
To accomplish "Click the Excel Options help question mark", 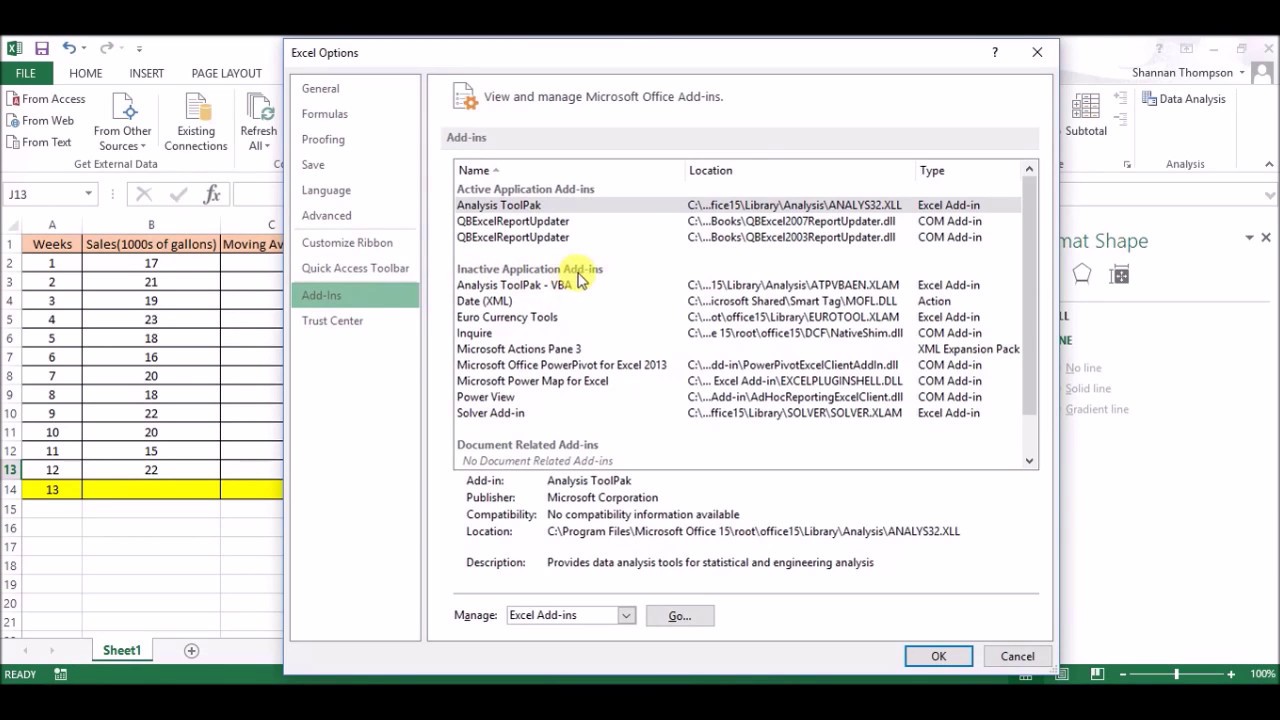I will [x=994, y=52].
